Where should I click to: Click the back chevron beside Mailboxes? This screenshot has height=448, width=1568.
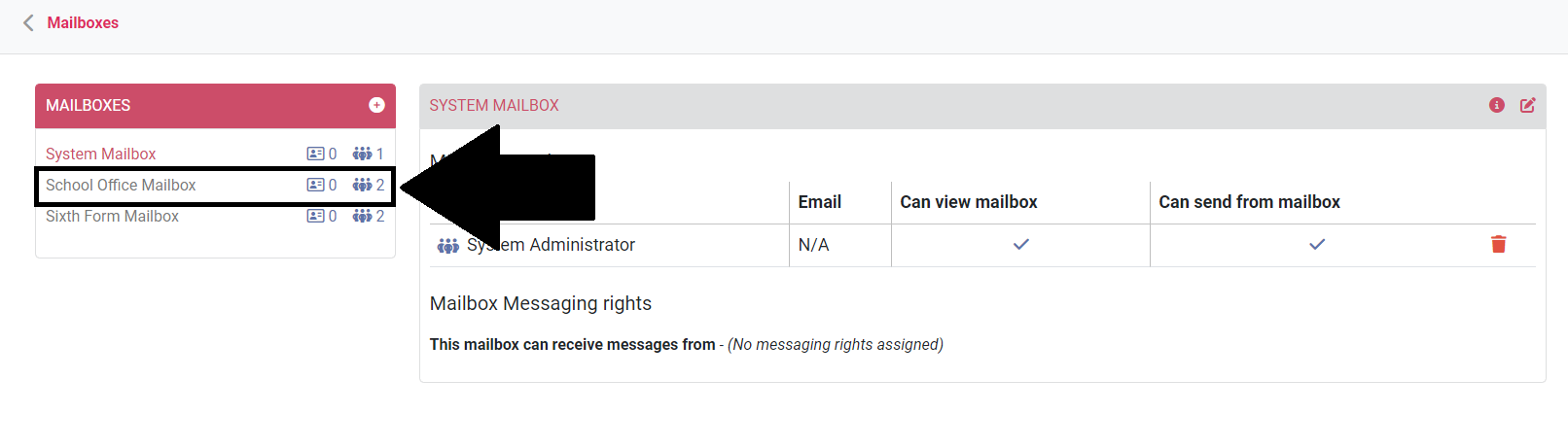[28, 22]
